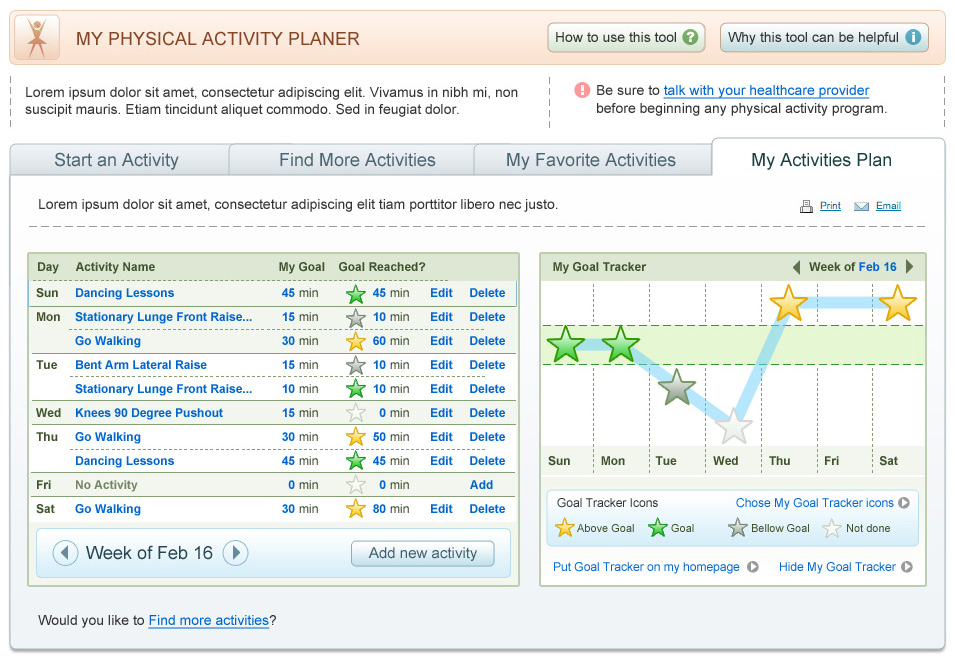Viewport: 955px width, 665px height.
Task: Click the Print icon
Action: (806, 207)
